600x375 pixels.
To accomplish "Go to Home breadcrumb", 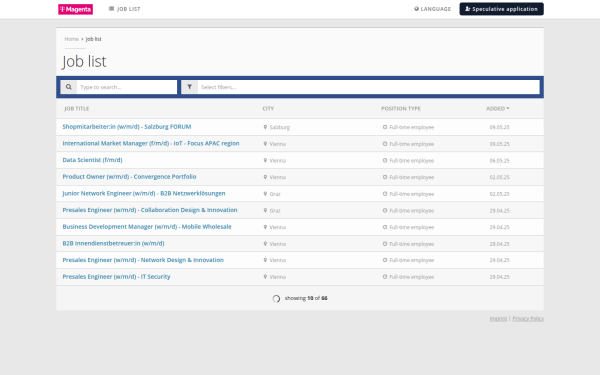I will [72, 39].
